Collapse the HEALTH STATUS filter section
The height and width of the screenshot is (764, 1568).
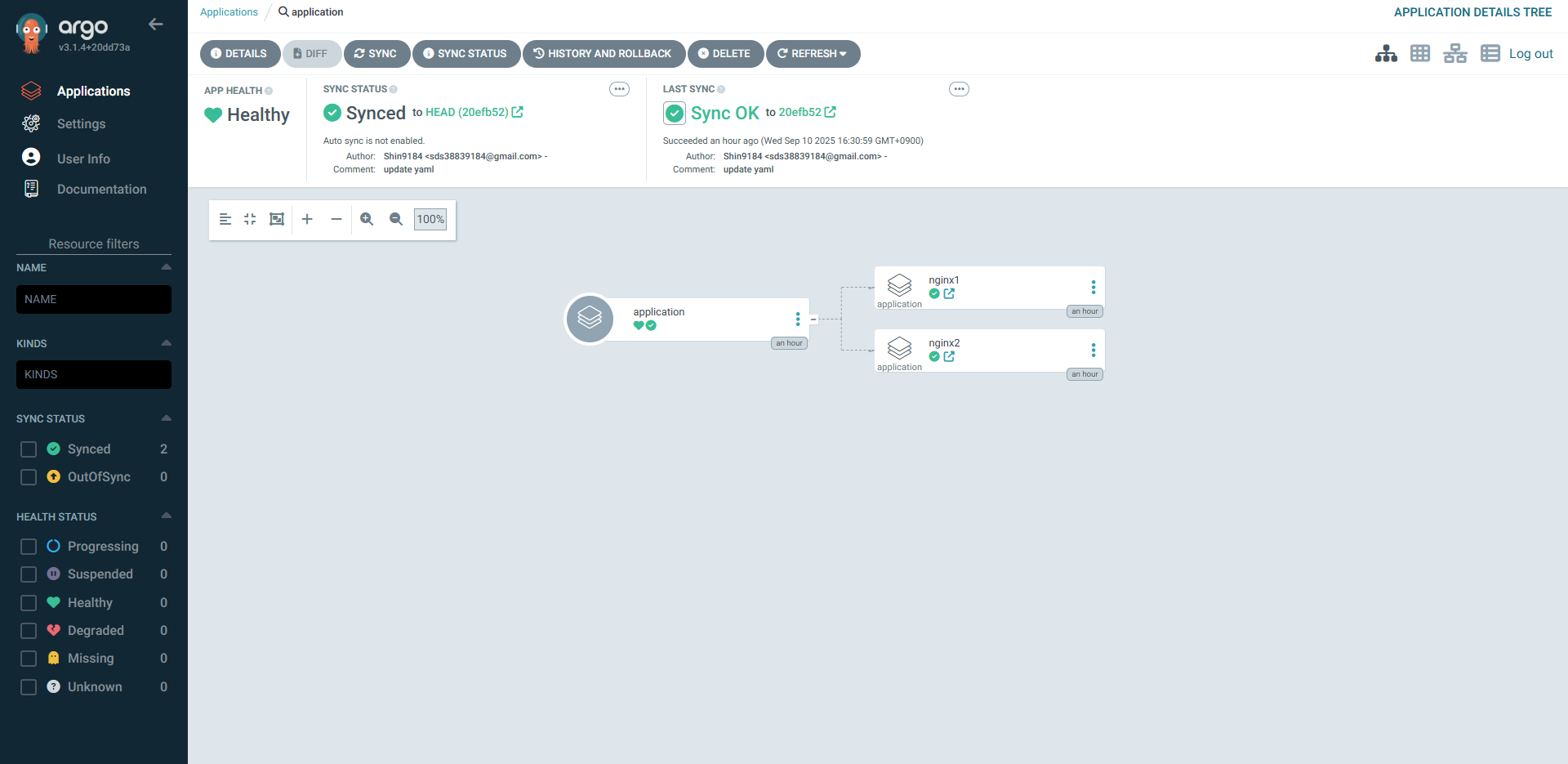[x=167, y=516]
